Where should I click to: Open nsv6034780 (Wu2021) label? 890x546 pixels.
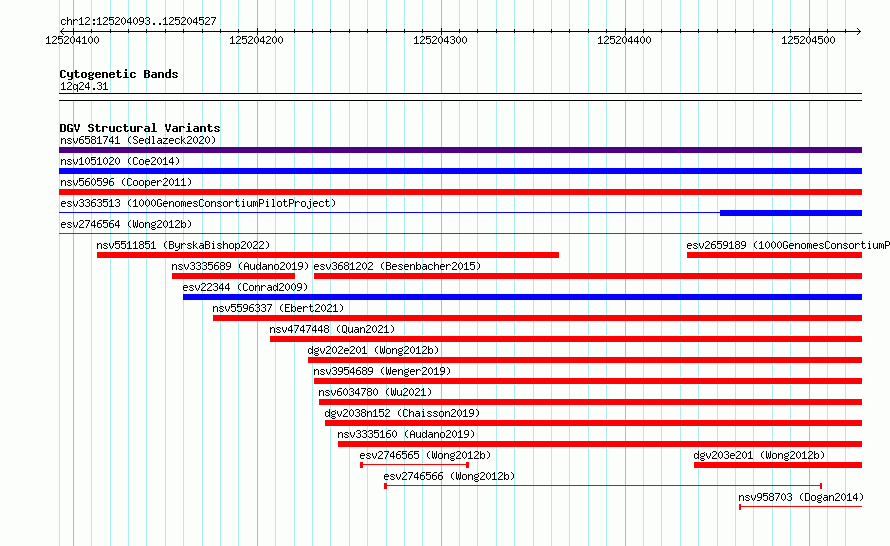click(x=375, y=392)
